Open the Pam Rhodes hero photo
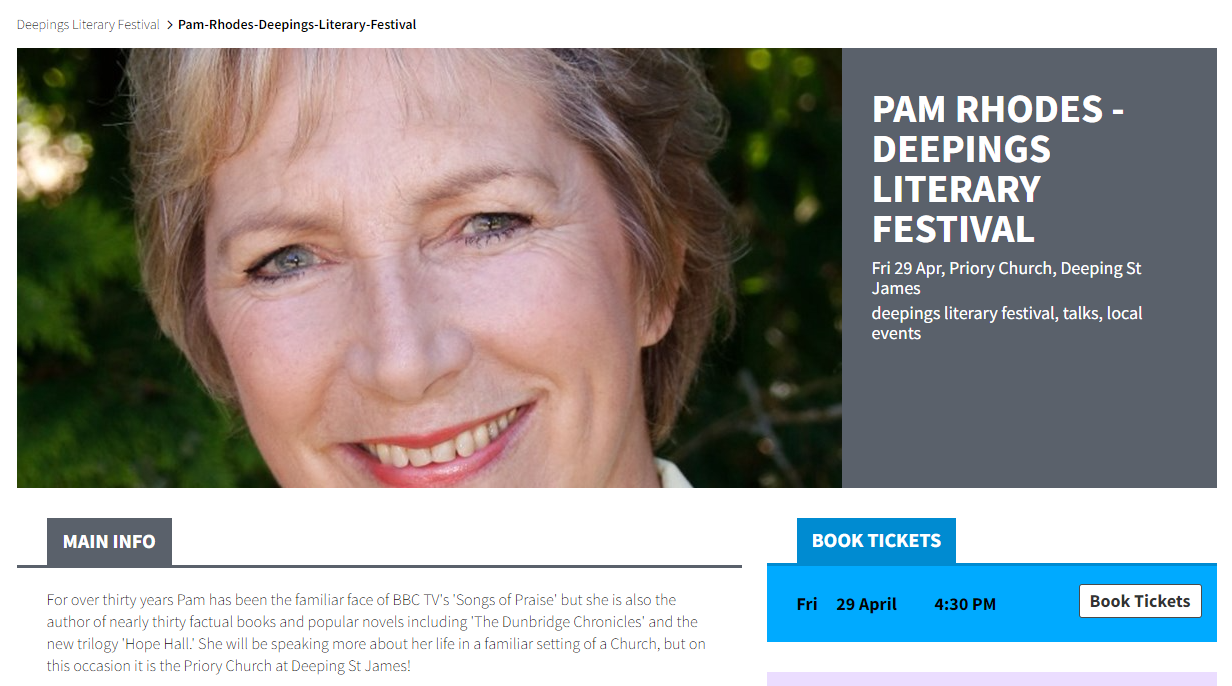Viewport: 1232px width, 686px height. [x=429, y=268]
